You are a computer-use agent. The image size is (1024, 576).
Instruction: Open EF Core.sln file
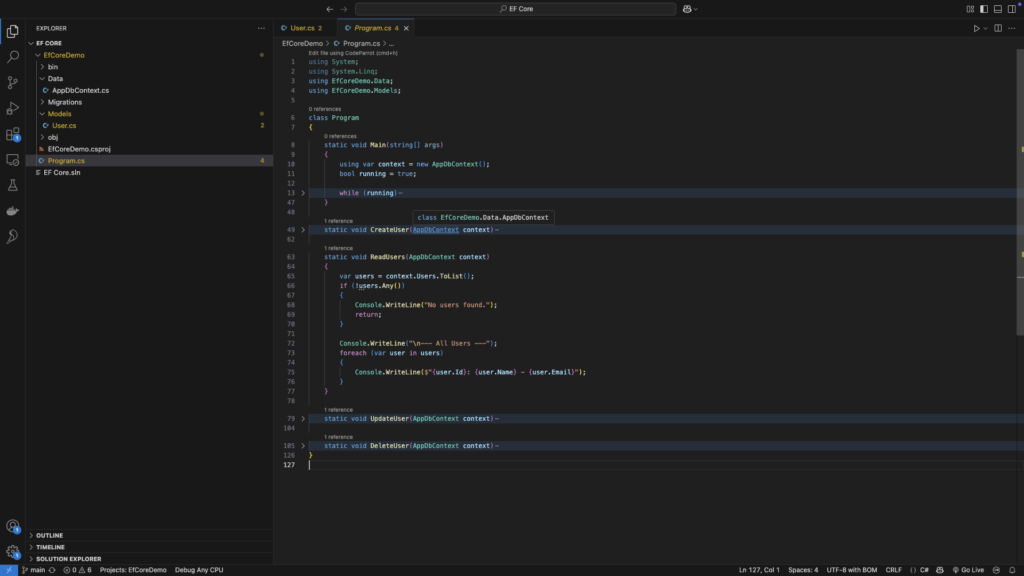point(62,172)
